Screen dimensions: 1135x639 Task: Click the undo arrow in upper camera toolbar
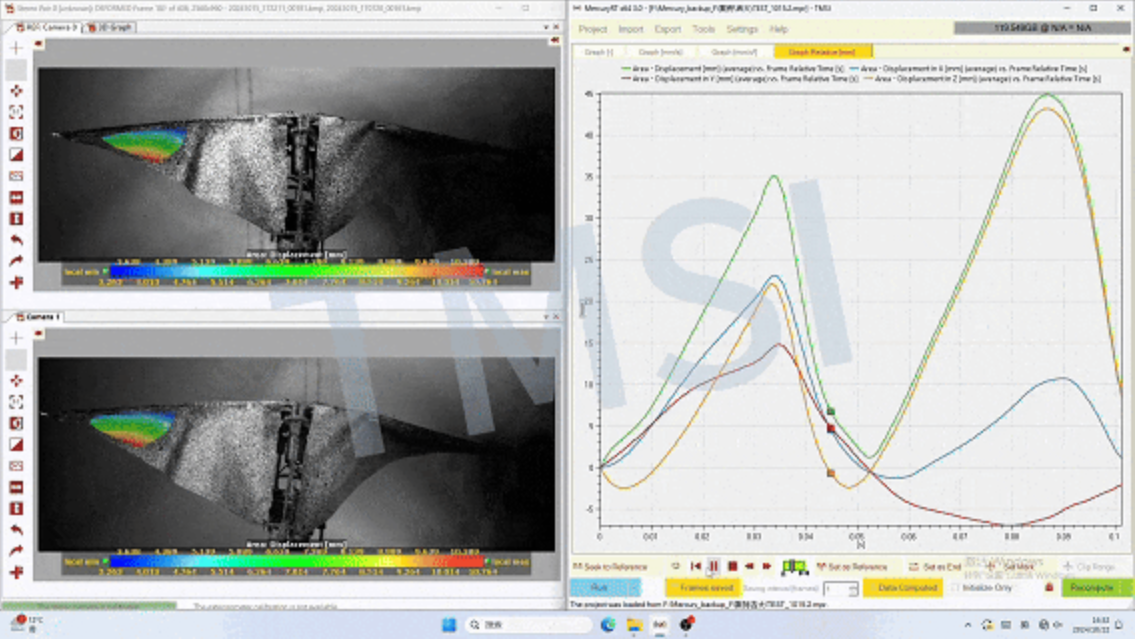point(16,240)
